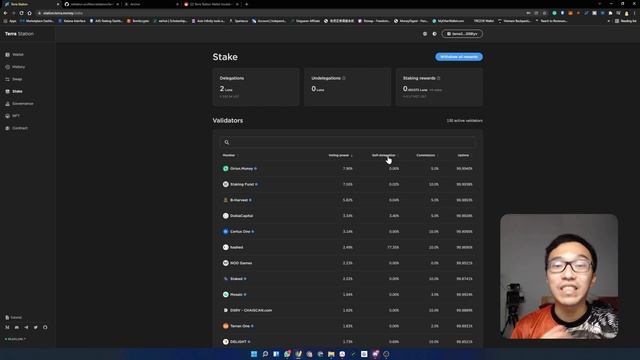Toggle the dark/light theme icon in the header
This screenshot has height=360, width=640.
point(434,34)
